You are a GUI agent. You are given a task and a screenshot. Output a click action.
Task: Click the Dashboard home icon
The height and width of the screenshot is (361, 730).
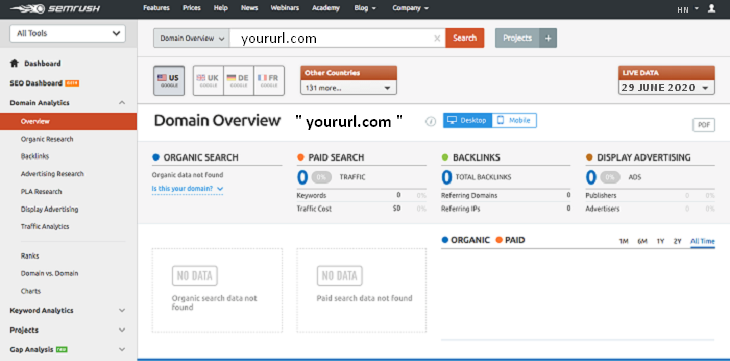(14, 63)
